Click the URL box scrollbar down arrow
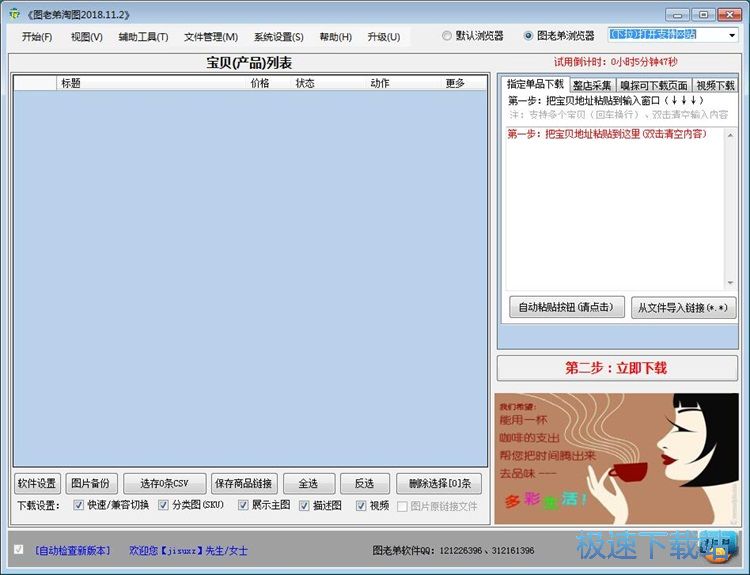The image size is (750, 575). 730,283
